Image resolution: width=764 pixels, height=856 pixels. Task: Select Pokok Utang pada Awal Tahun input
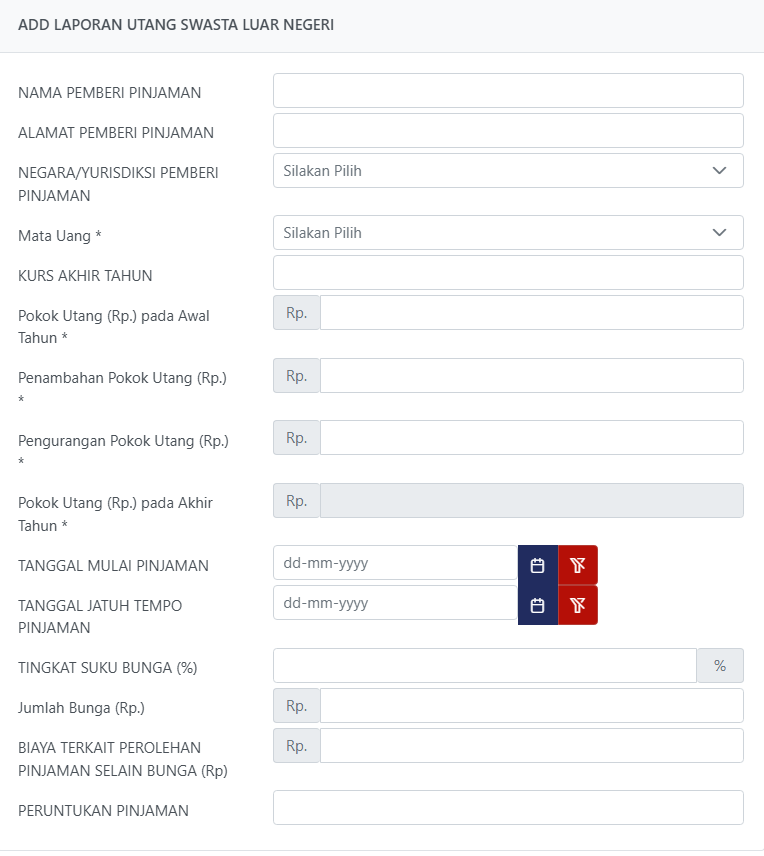[531, 313]
